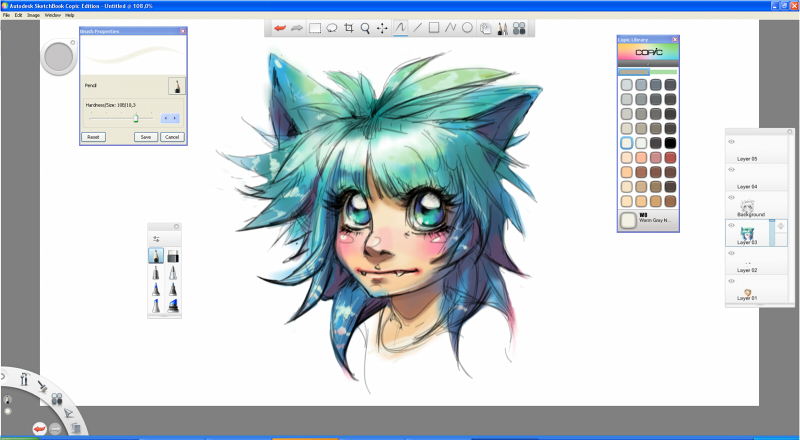Open the Image menu

tap(34, 15)
